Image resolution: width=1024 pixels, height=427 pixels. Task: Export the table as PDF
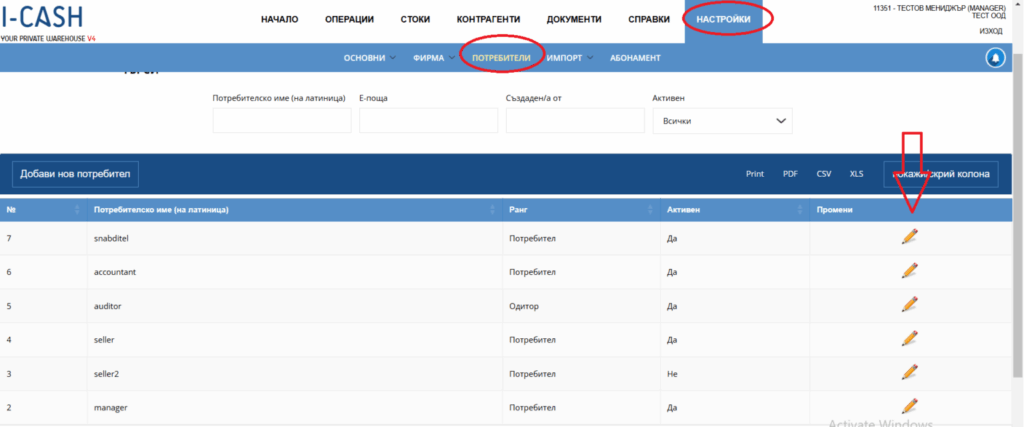click(790, 174)
